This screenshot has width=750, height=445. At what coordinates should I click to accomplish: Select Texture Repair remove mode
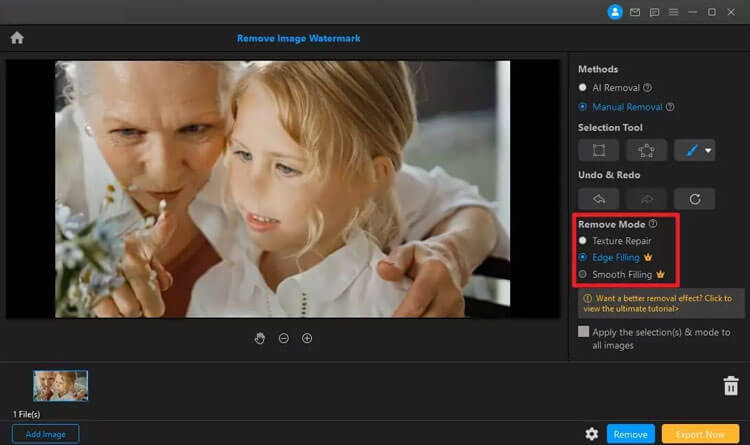pyautogui.click(x=582, y=241)
